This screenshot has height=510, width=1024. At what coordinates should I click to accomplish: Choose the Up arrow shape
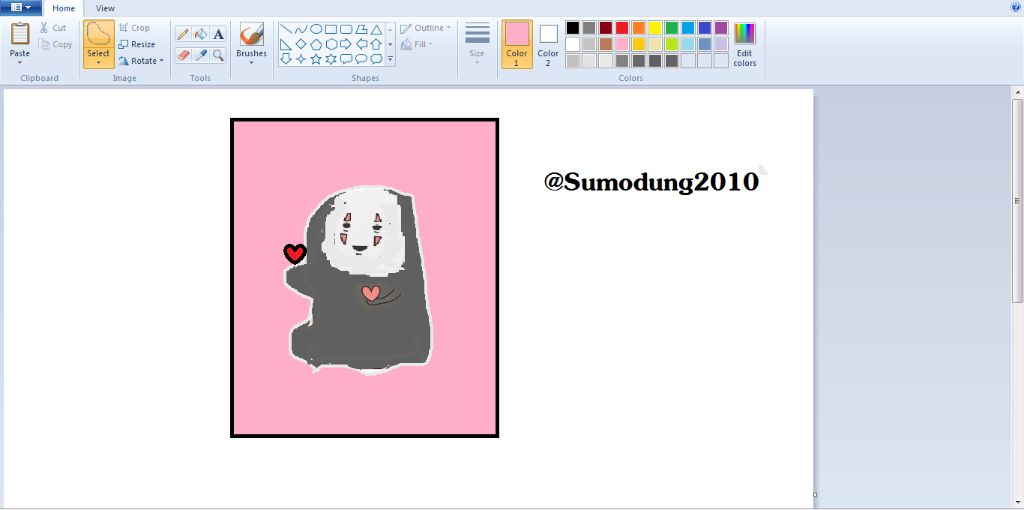click(x=376, y=44)
